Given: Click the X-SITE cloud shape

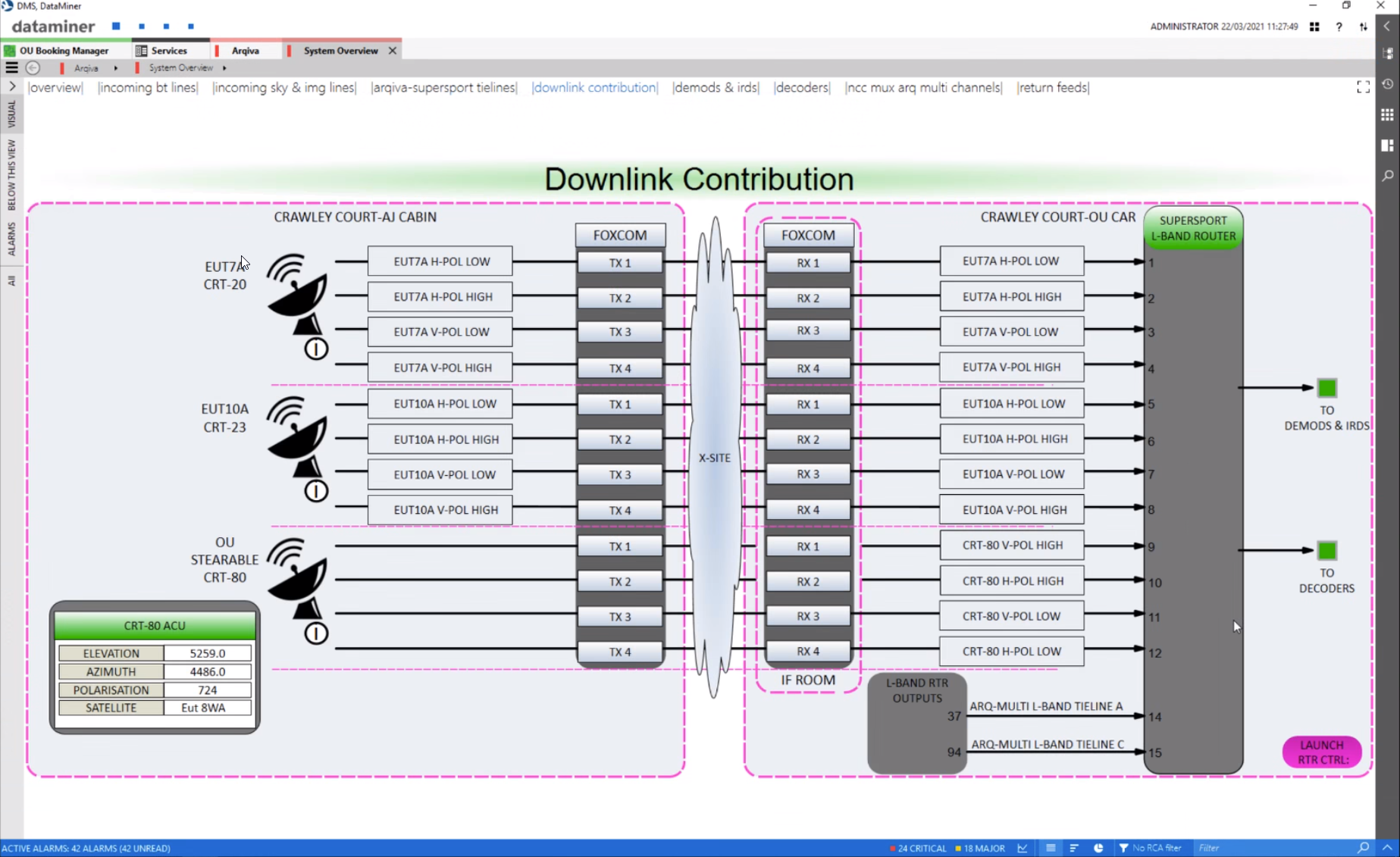Looking at the screenshot, I should tap(715, 458).
